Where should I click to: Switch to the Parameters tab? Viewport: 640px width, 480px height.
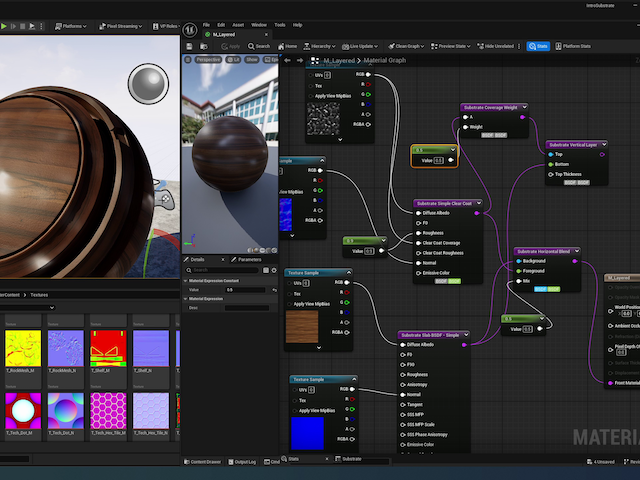247,260
